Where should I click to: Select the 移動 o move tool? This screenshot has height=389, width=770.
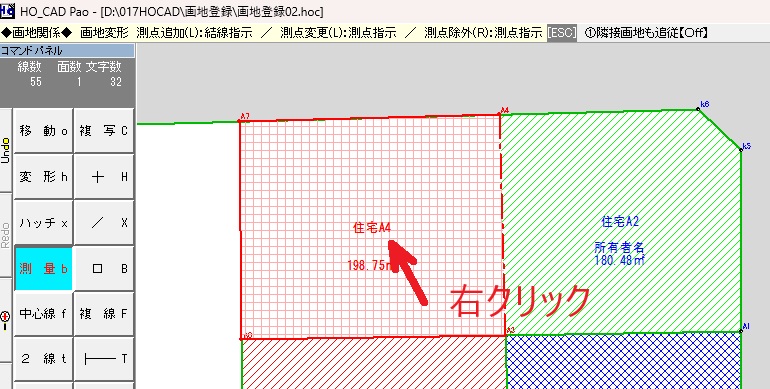pyautogui.click(x=43, y=131)
